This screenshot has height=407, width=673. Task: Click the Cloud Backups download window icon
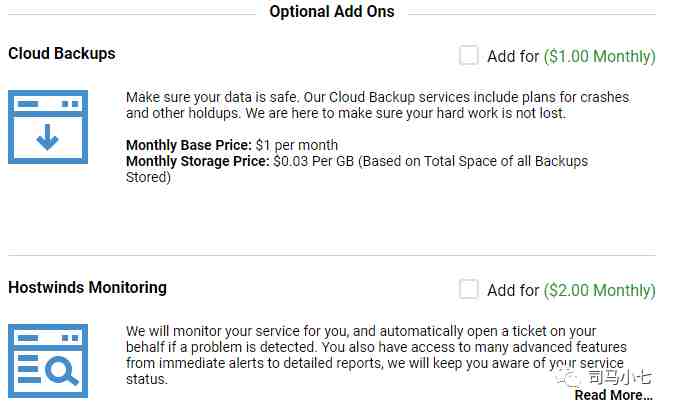coord(48,127)
